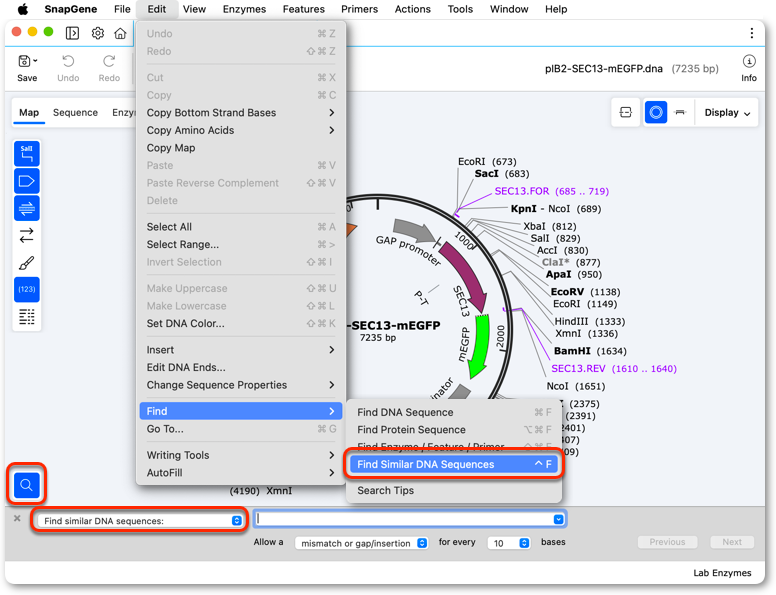Image resolution: width=776 pixels, height=595 pixels.
Task: Choose Go To... menu item
Action: click(x=241, y=429)
